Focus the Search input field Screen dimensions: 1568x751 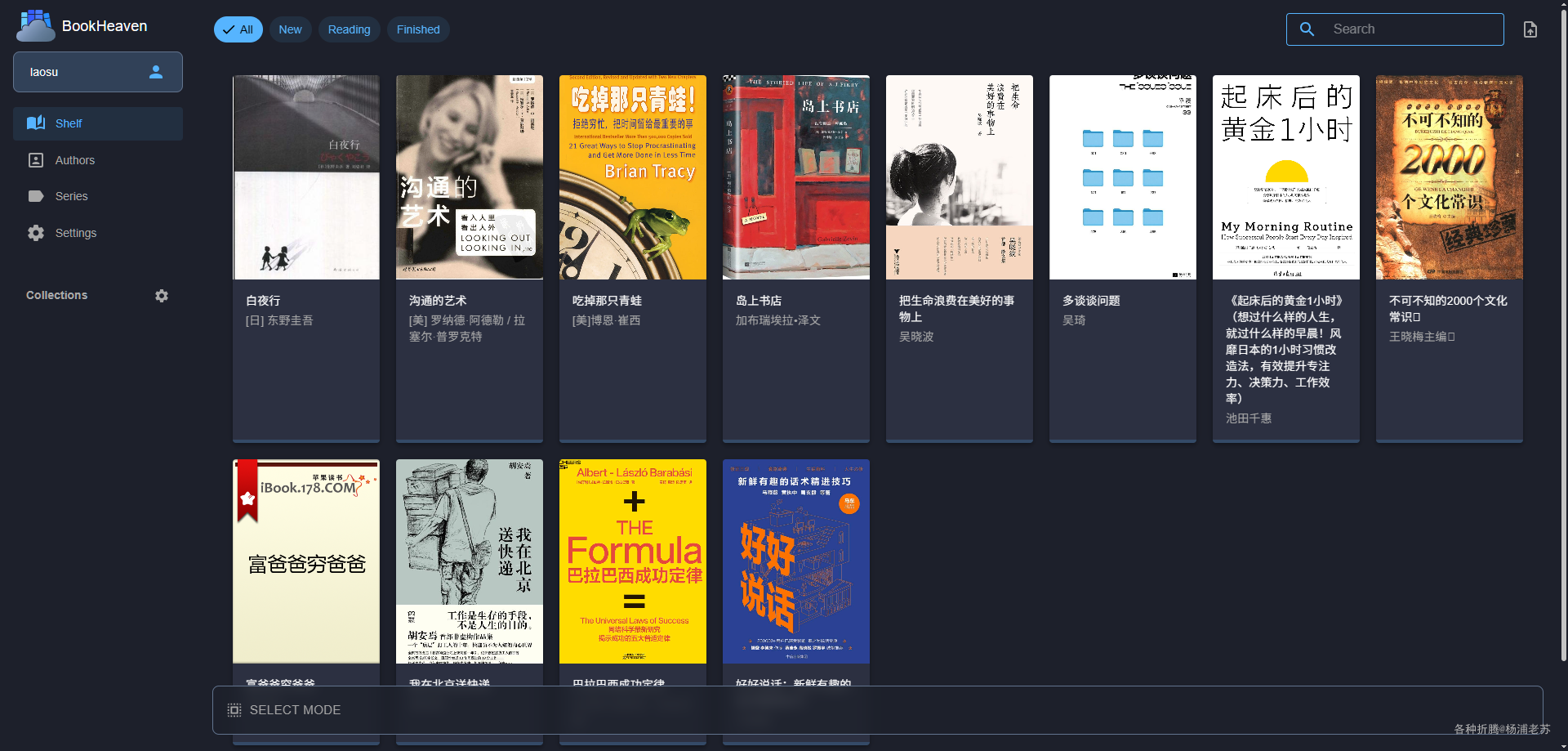[1395, 29]
